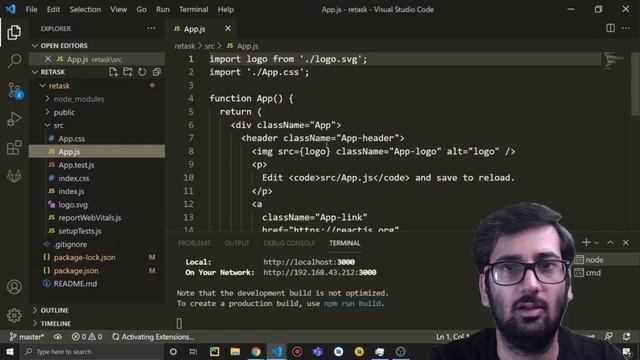Open the Help menu
The width and height of the screenshot is (640, 360).
(225, 9)
